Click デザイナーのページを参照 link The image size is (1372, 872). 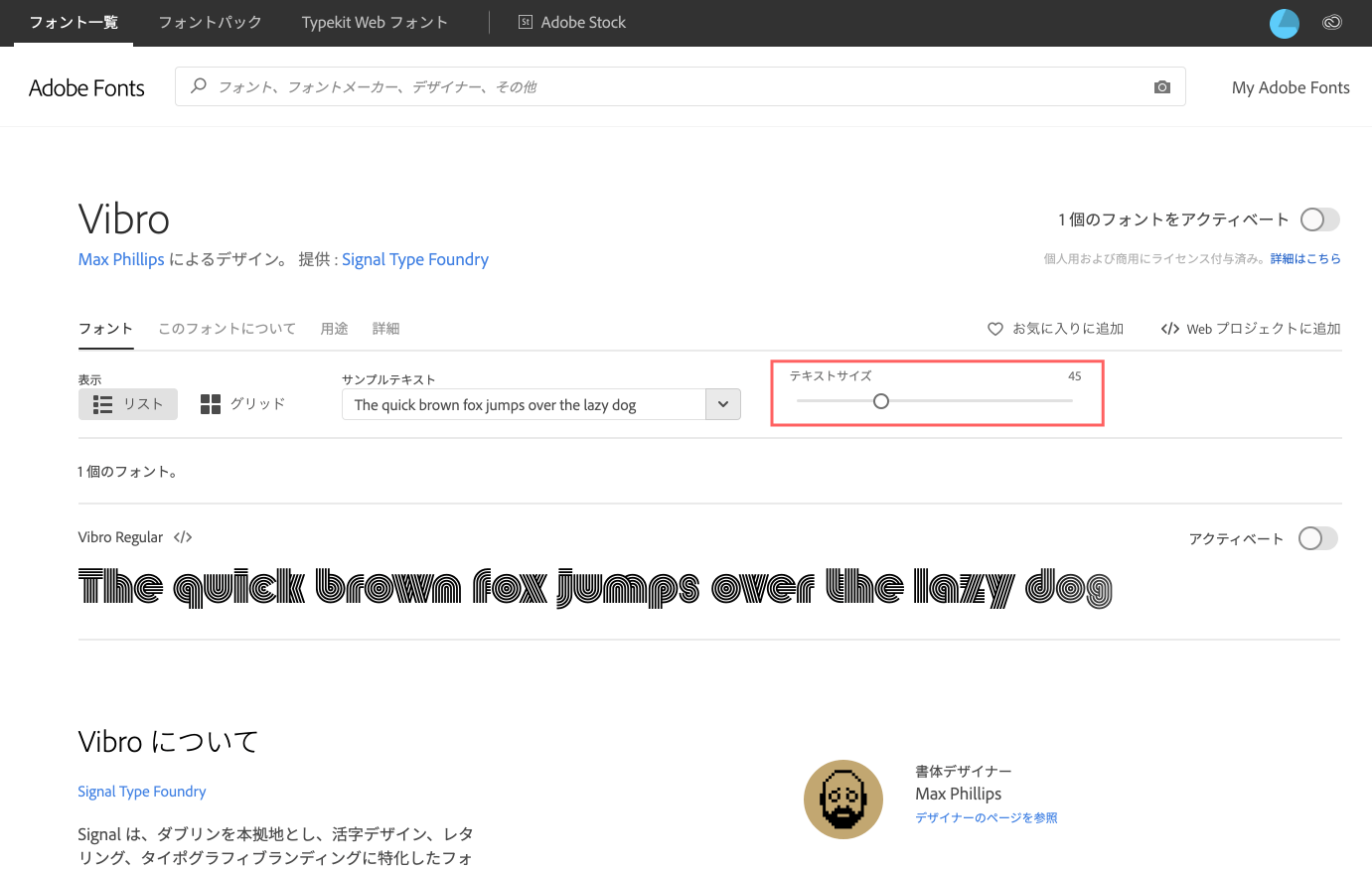coord(987,817)
